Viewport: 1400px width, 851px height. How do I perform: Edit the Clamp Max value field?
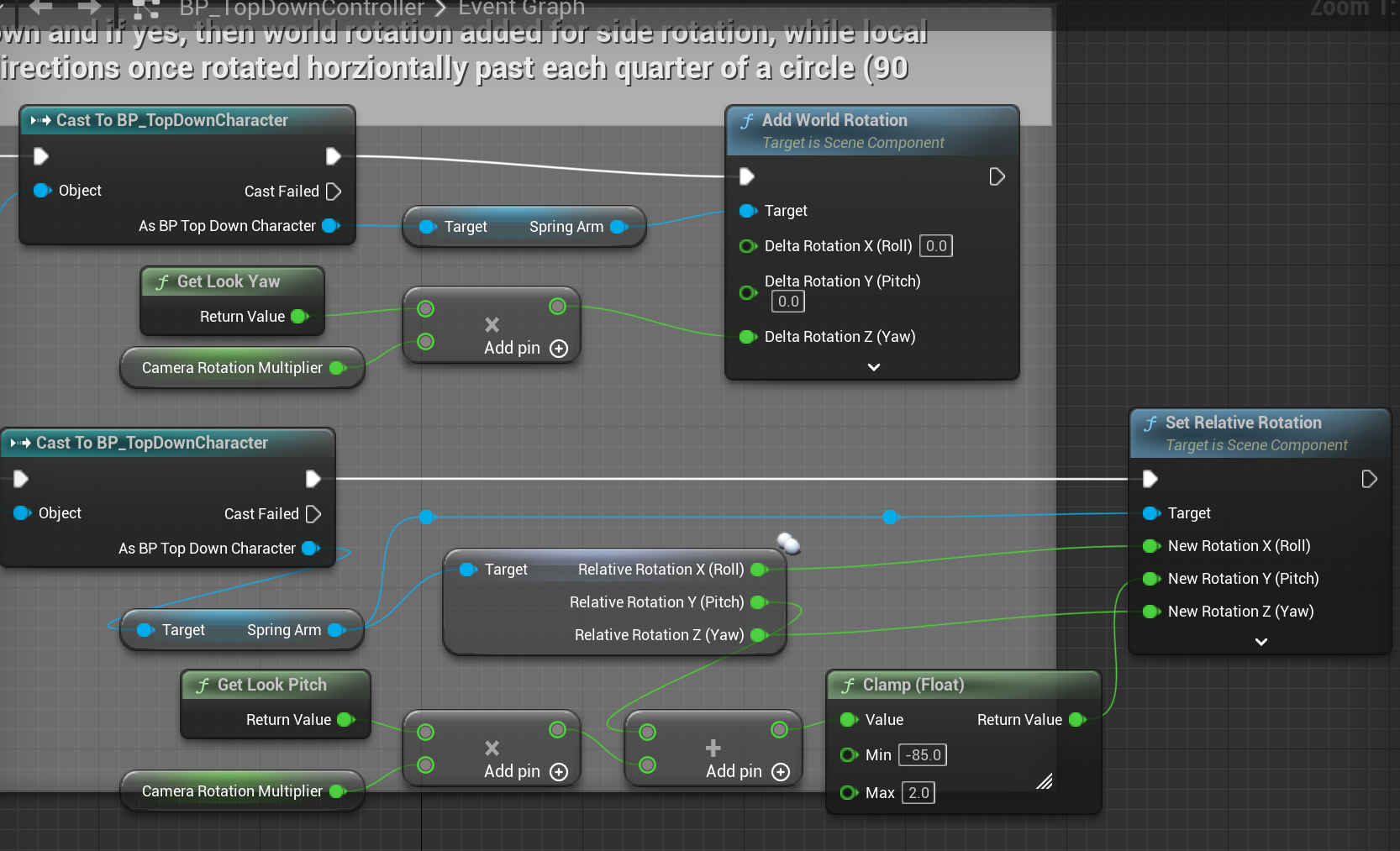coord(918,793)
